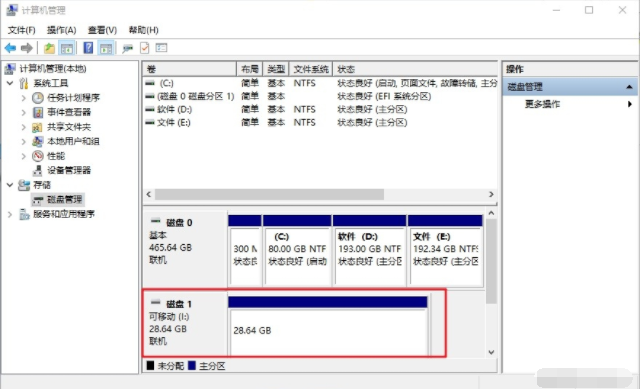Click the Back arrow toolbar icon
Screen dimensions: 640x389
click(10, 48)
